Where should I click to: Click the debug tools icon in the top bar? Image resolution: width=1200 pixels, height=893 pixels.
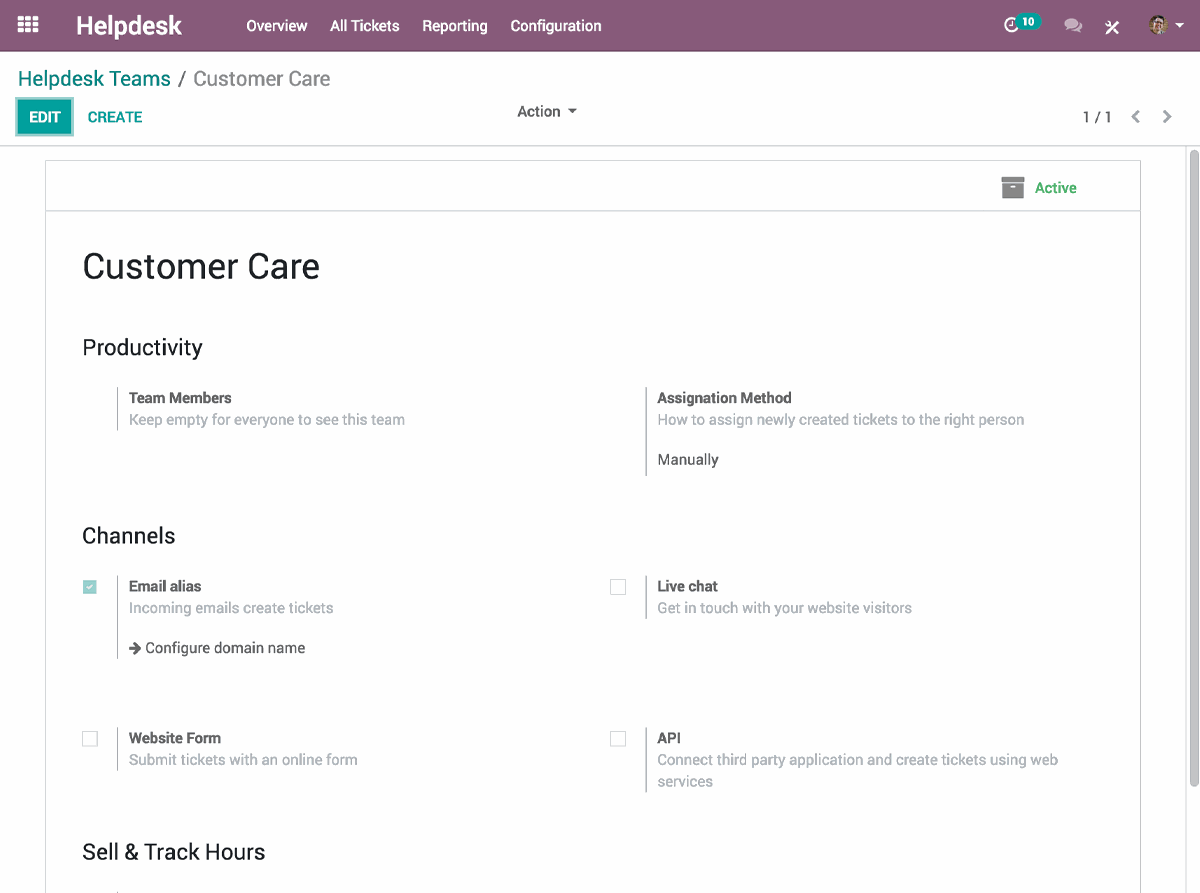[x=1111, y=26]
